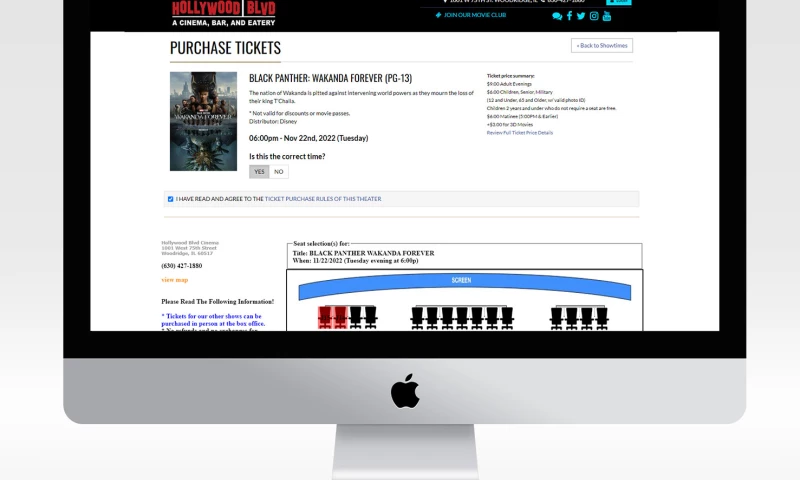
Task: Open the Instagram icon in header
Action: tap(594, 16)
